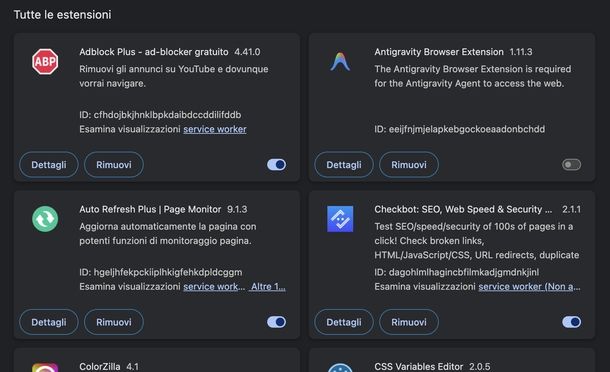Viewport: 610px width, 372px height.
Task: Click the Checkbot blue square icon
Action: coord(340,219)
